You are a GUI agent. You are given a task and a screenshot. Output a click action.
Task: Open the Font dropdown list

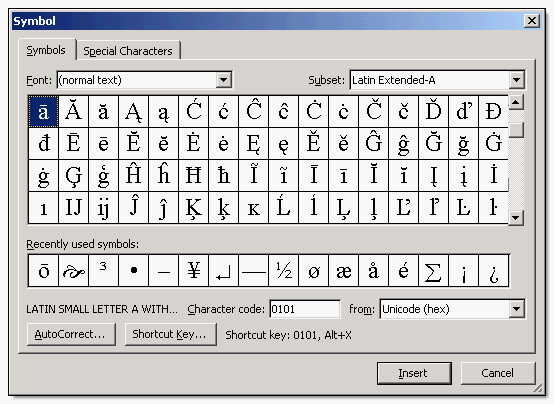tap(223, 80)
